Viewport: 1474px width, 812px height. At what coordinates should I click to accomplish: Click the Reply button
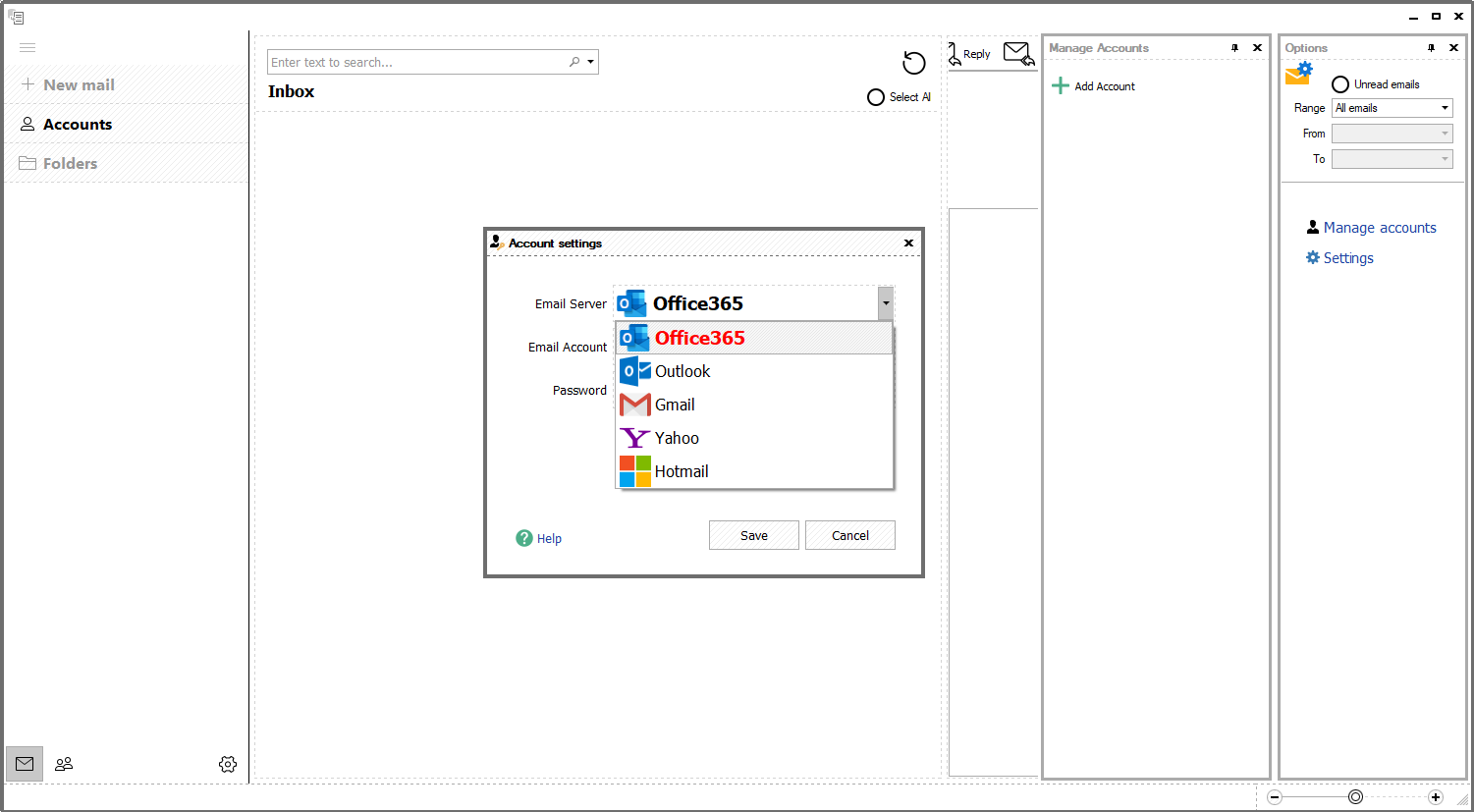[970, 54]
